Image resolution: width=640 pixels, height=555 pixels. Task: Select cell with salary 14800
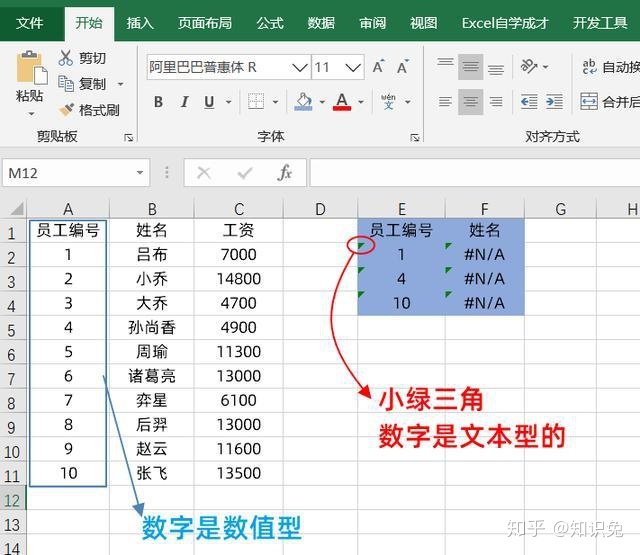click(x=239, y=279)
